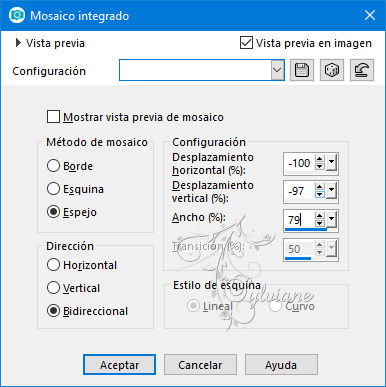
Task: Click the reset to default arrow icon
Action: (362, 70)
